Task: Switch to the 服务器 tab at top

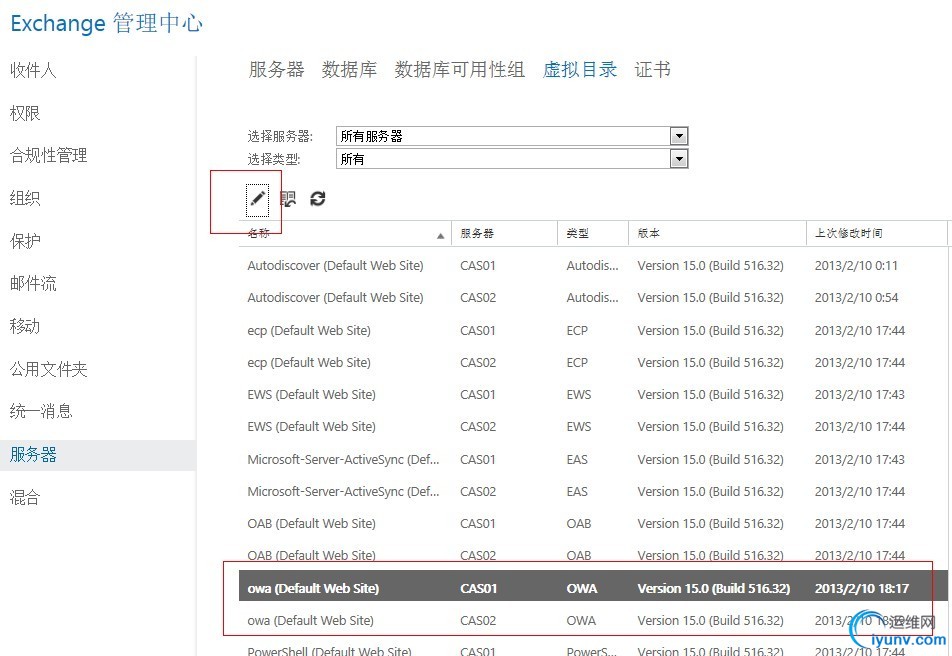Action: point(276,69)
